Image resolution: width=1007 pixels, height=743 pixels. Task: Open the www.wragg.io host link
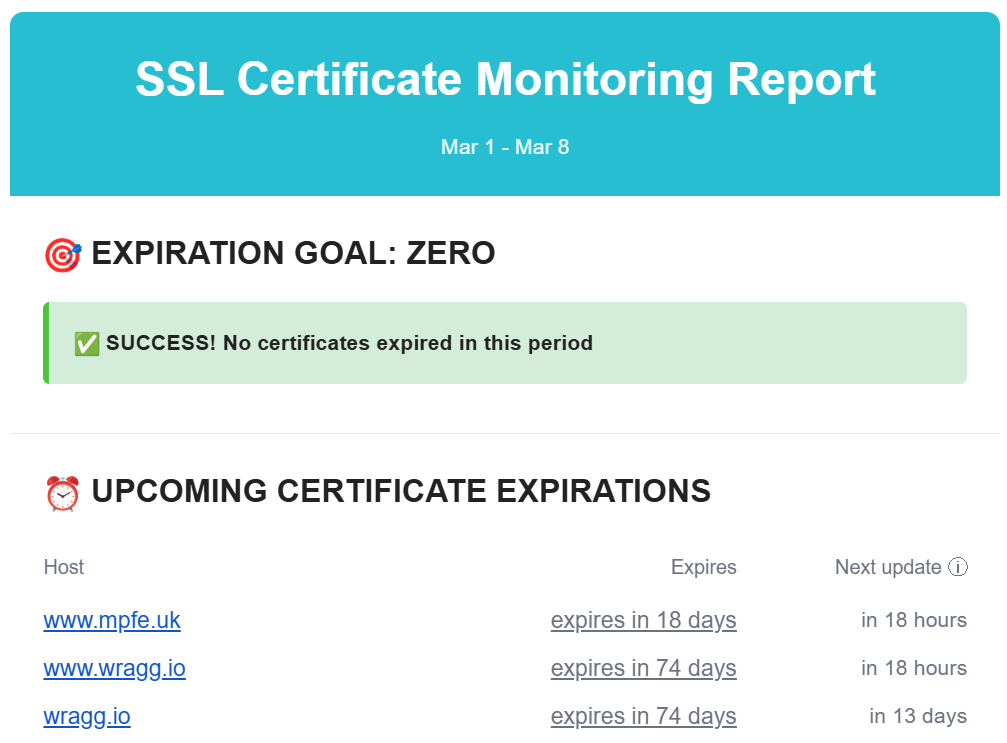(x=114, y=668)
